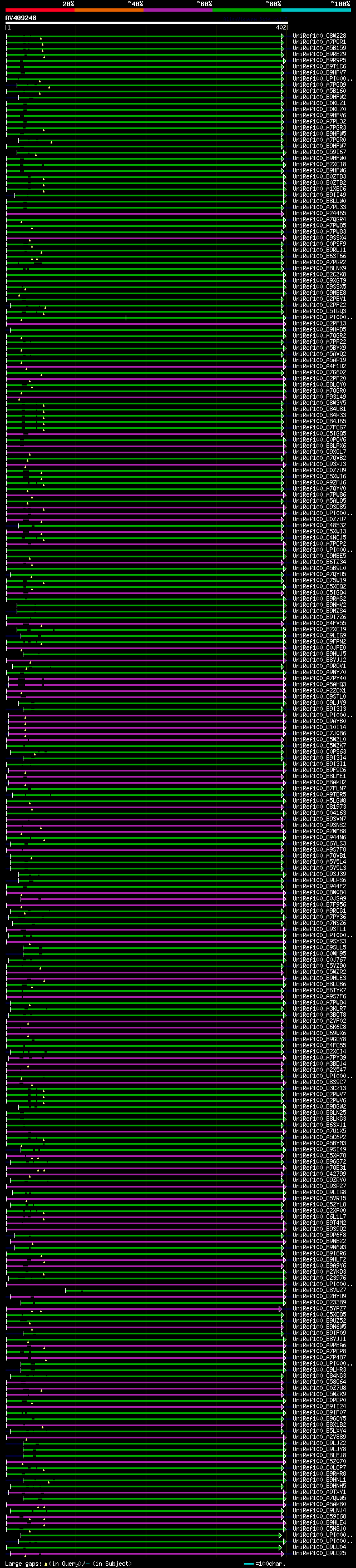Open hit UniRef100_B9I3I3
Screen dimensions: 356x1568
pos(319,709)
